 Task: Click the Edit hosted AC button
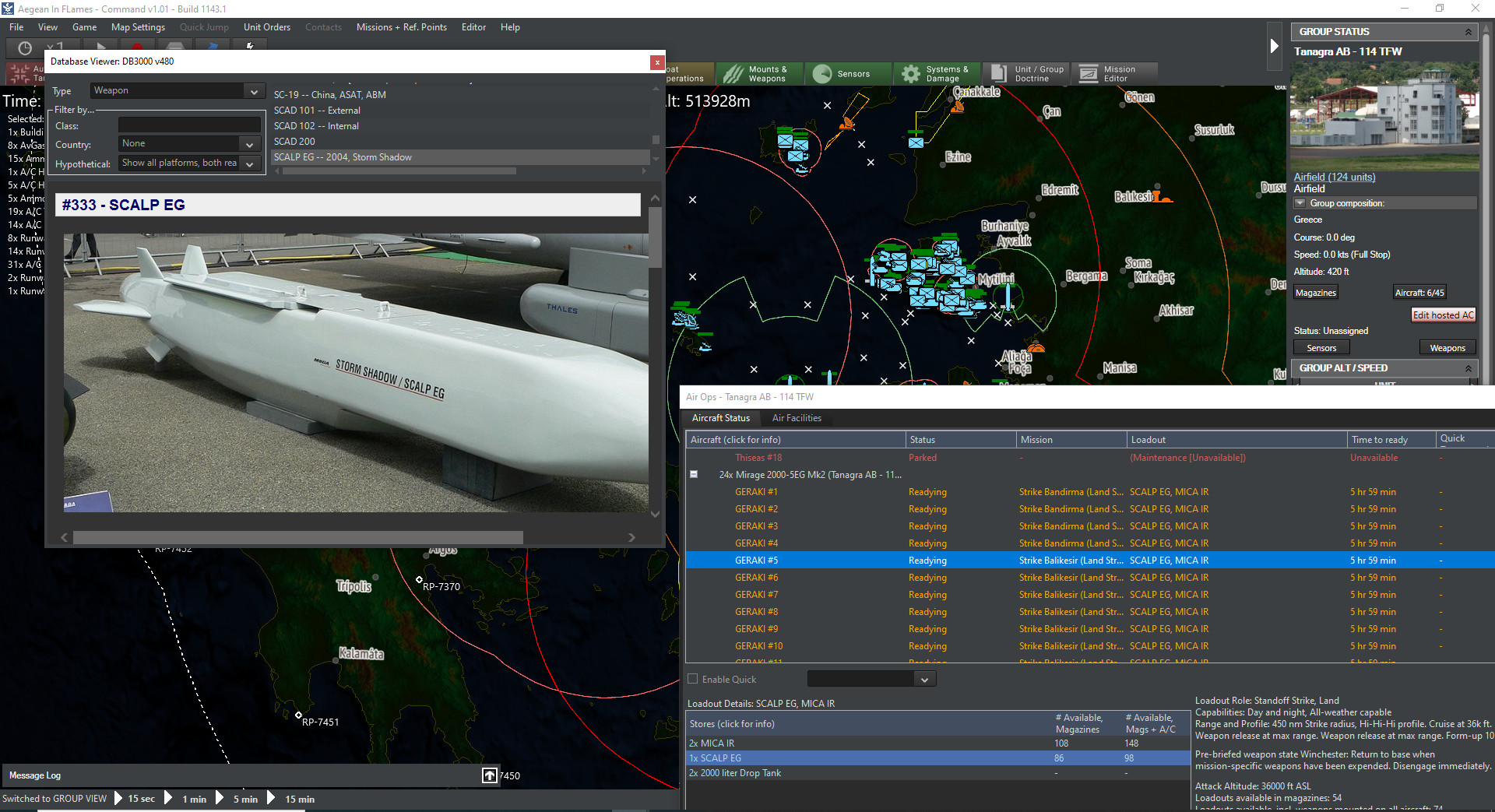coord(1443,315)
